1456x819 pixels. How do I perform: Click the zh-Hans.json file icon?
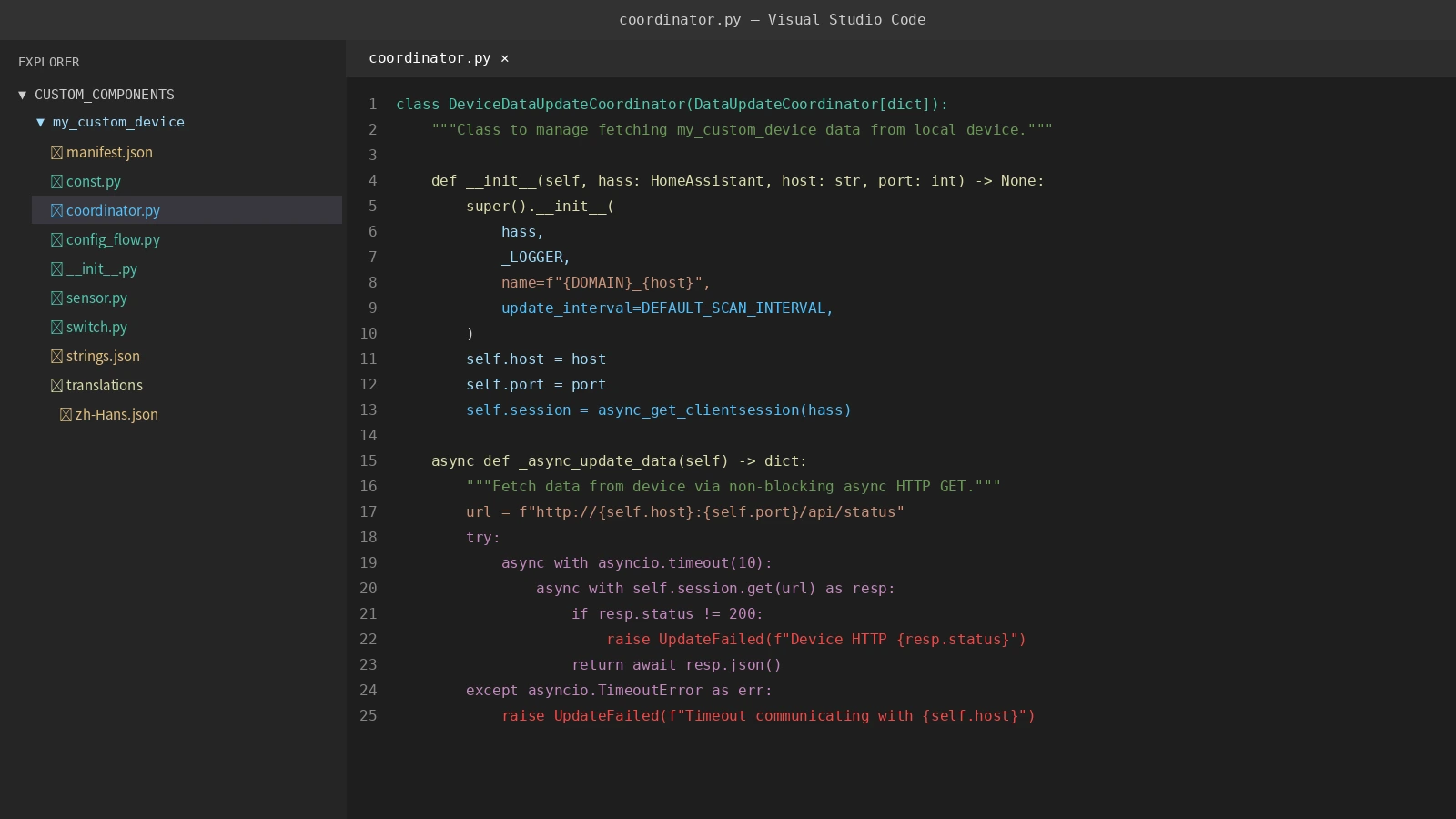[x=66, y=415]
